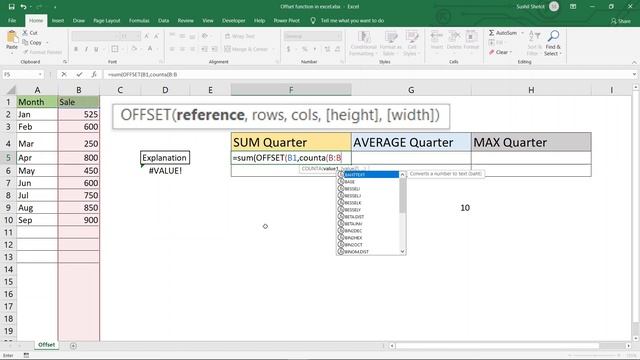Click the Paste clipboard icon
Screen dimensions: 640x360
(x=12, y=37)
